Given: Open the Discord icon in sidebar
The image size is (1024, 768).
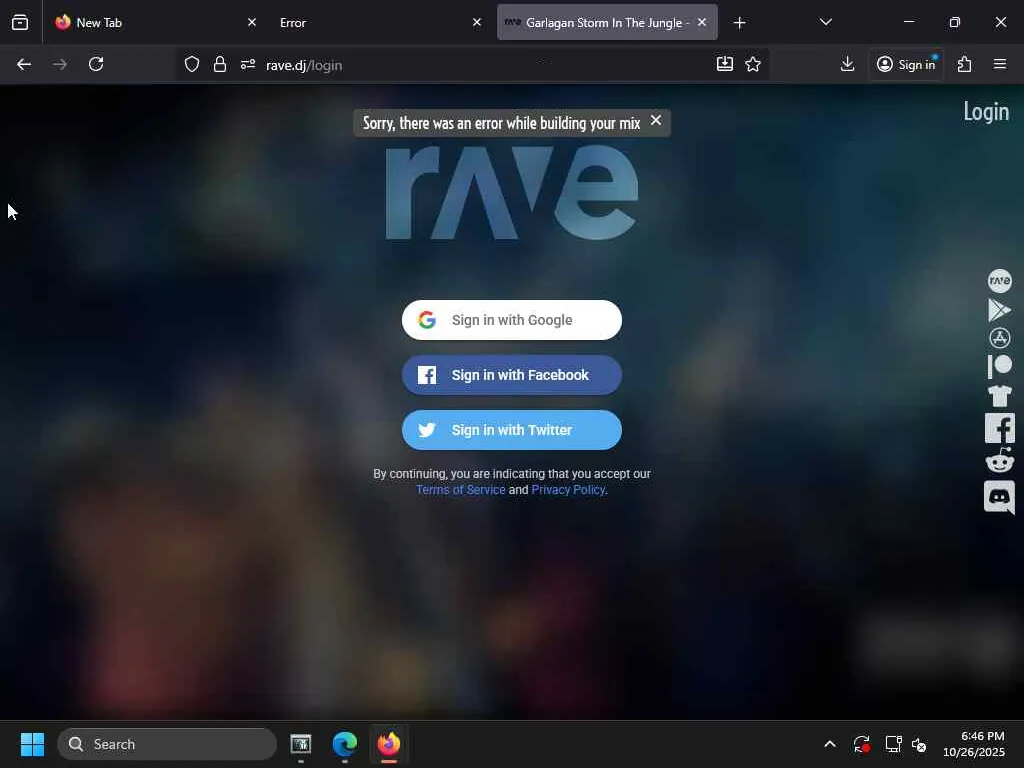Looking at the screenshot, I should point(999,497).
